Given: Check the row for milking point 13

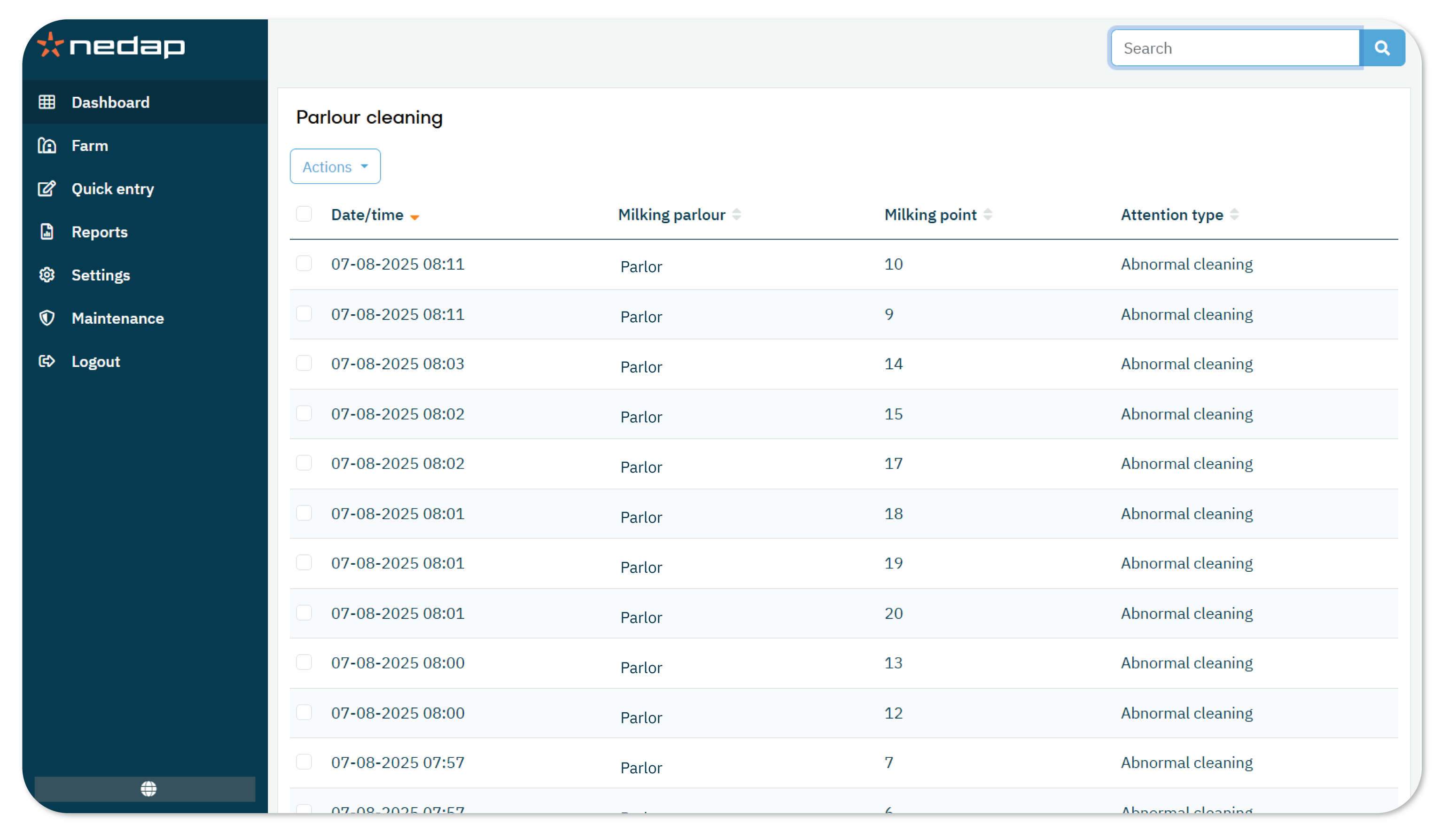Looking at the screenshot, I should click(304, 662).
